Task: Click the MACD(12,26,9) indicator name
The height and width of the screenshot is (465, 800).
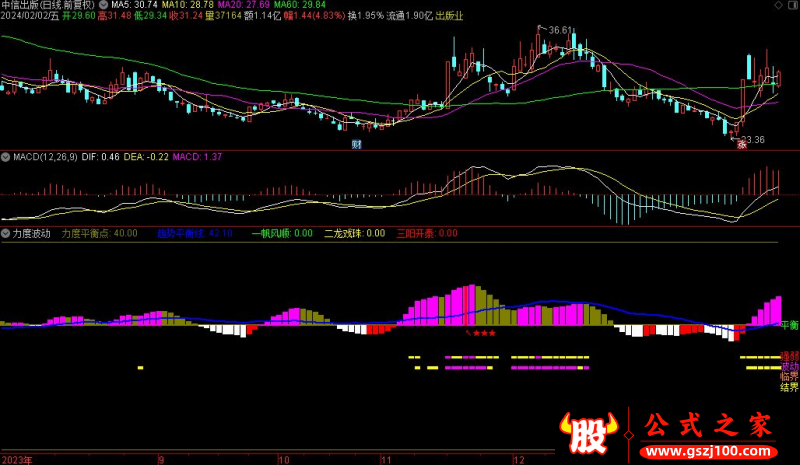Action: (x=45, y=157)
